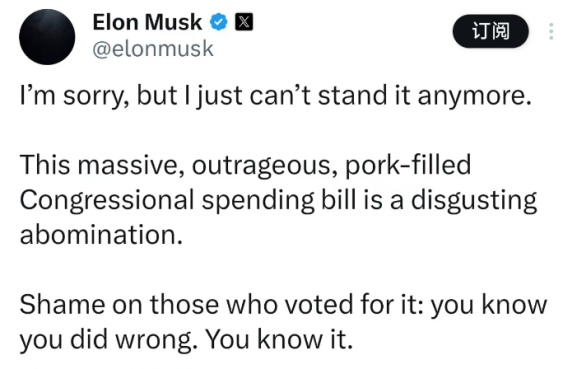Click the word "anymore." in the first line

pos(474,97)
